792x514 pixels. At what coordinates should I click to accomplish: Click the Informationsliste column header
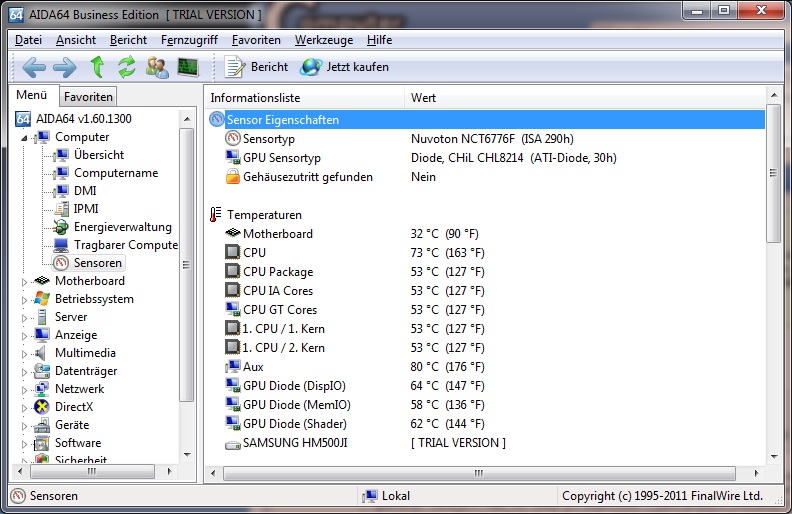pyautogui.click(x=305, y=97)
